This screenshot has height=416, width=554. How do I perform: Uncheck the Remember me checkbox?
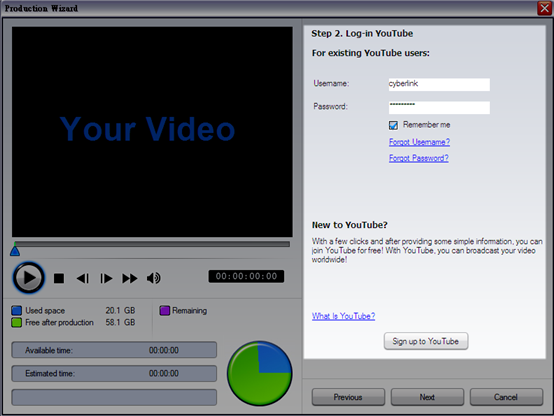[393, 125]
